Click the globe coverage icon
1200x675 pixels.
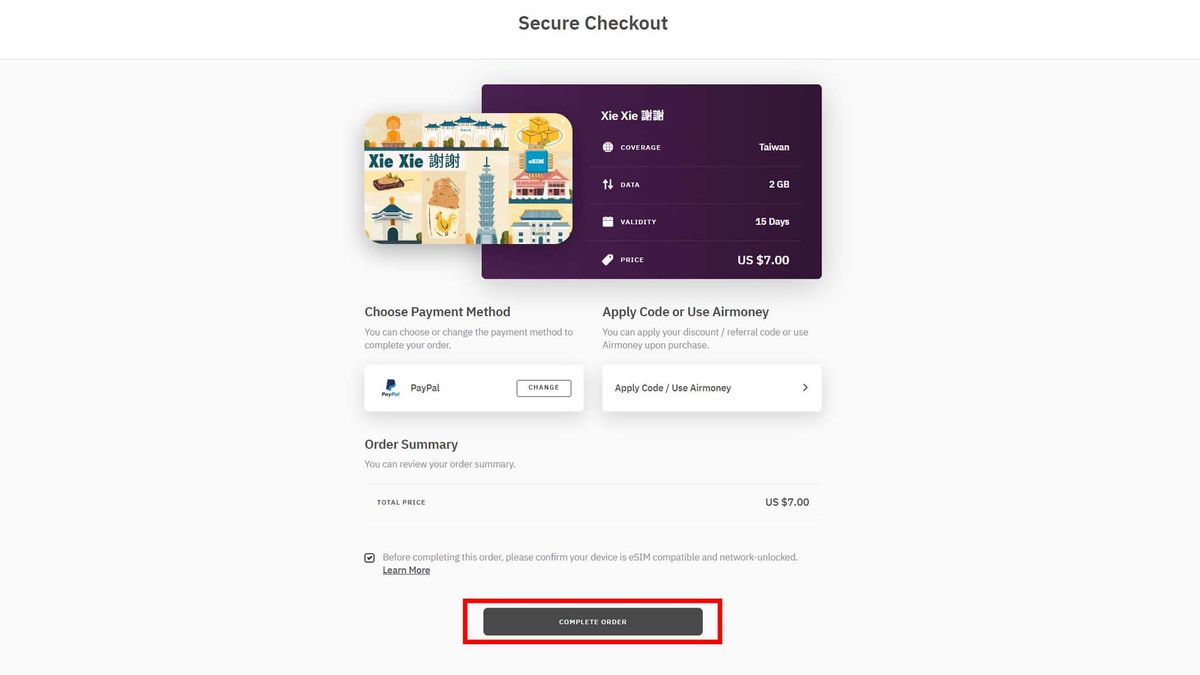[x=608, y=147]
